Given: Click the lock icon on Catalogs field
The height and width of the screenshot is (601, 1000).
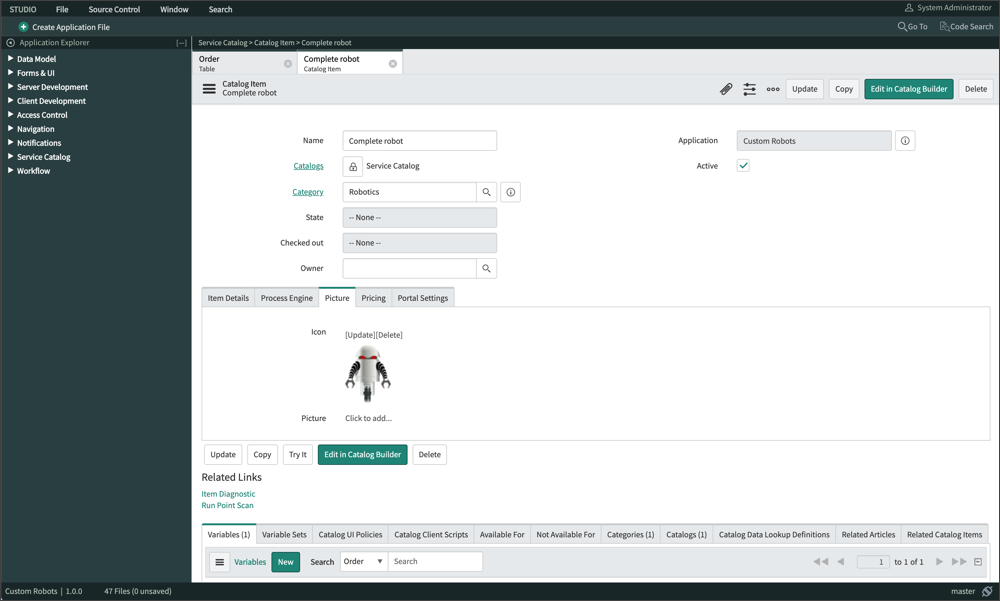Looking at the screenshot, I should coord(352,166).
